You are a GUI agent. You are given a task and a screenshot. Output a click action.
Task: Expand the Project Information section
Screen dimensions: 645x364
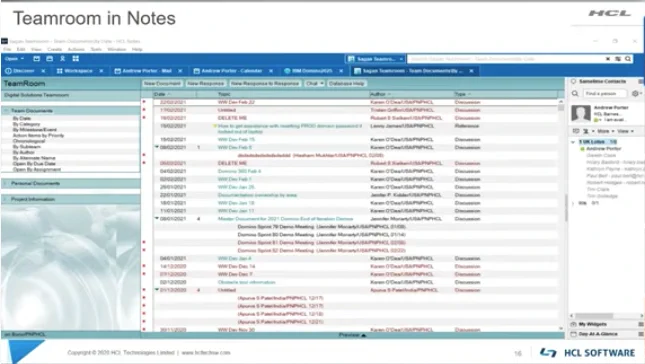(x=6, y=199)
